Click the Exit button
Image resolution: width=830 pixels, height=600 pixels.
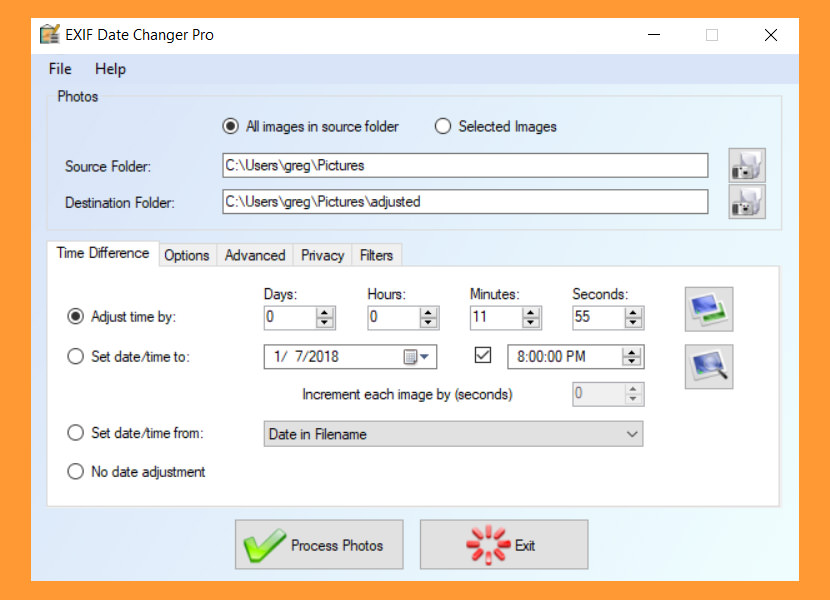[x=504, y=545]
